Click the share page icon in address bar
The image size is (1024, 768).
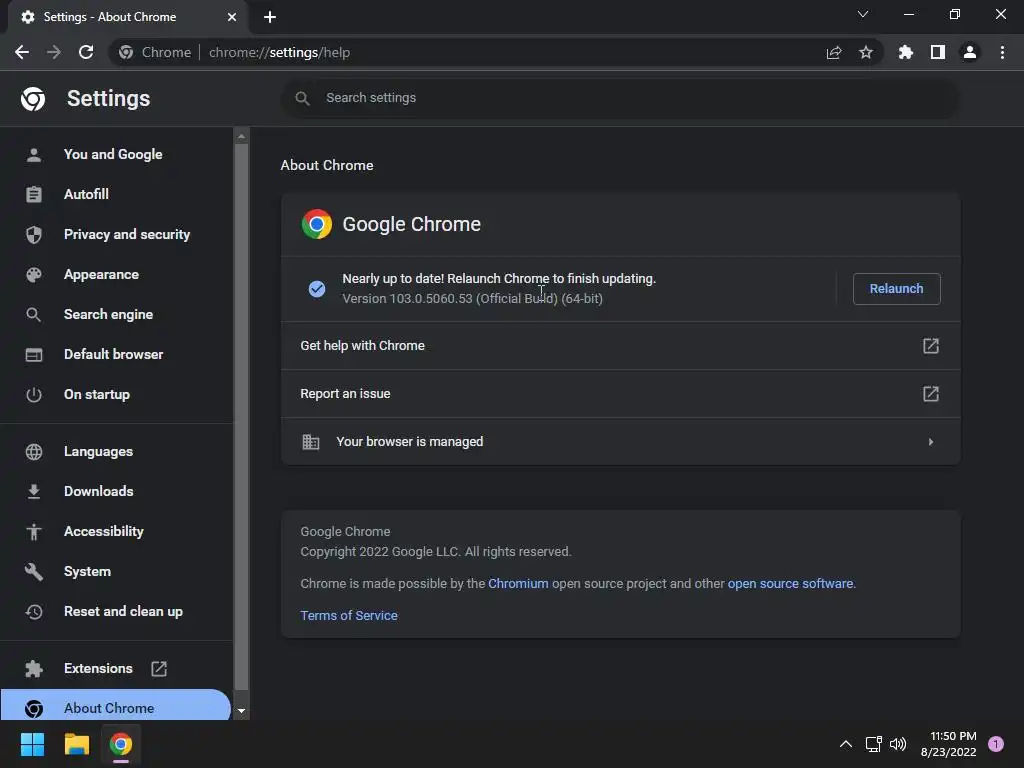click(x=834, y=52)
